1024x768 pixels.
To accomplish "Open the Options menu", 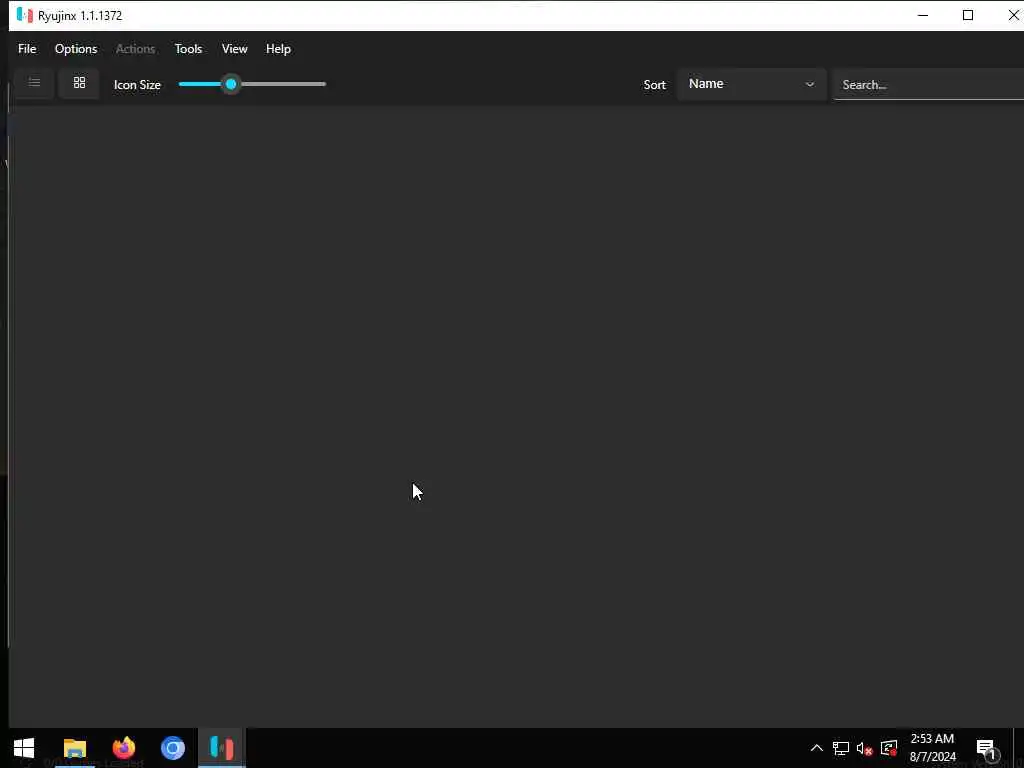I will click(x=76, y=49).
